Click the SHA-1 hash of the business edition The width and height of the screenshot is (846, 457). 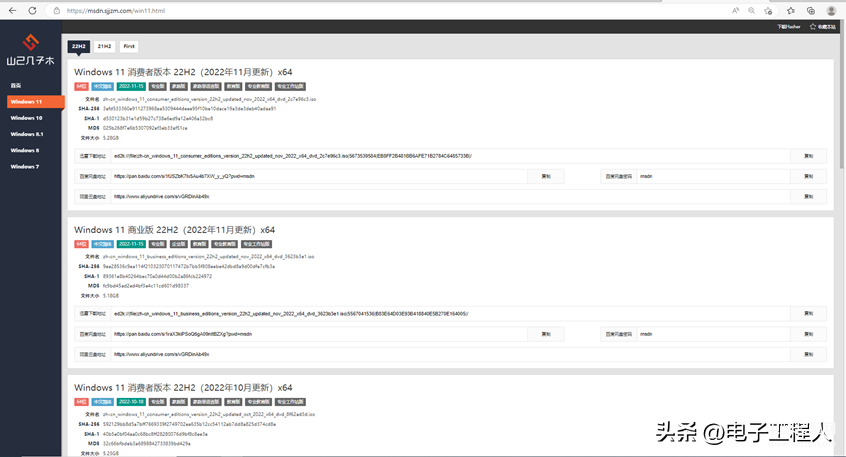click(157, 276)
